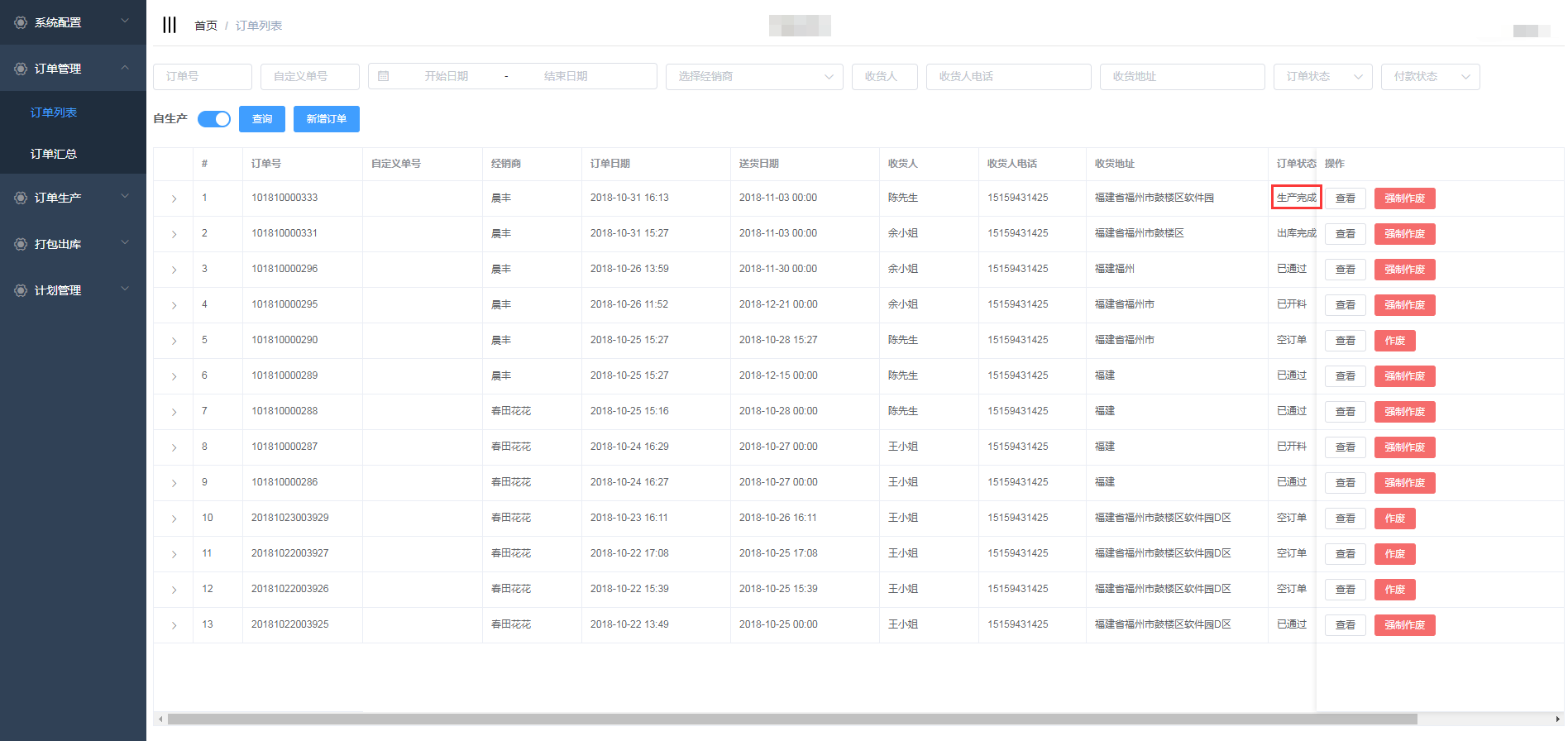Open the 订单状态 filter dropdown
Screen dimensions: 1568x741
pyautogui.click(x=1322, y=76)
